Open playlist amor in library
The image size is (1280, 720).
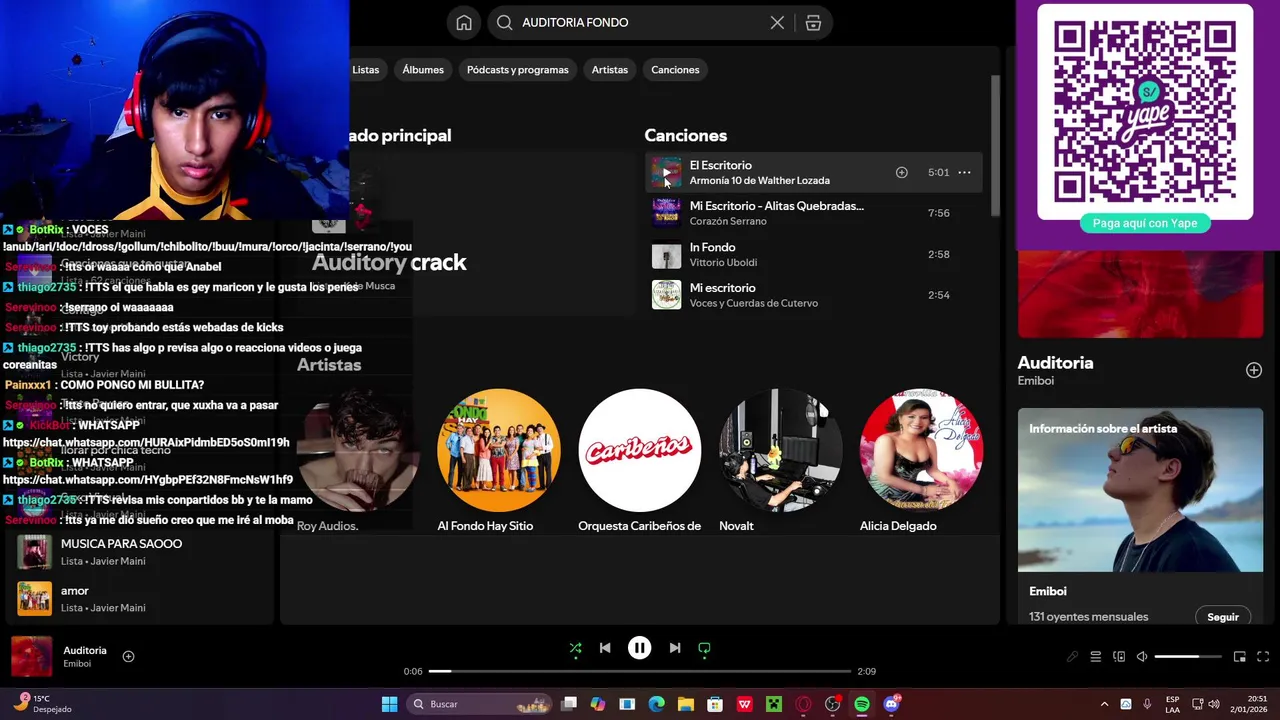point(140,598)
